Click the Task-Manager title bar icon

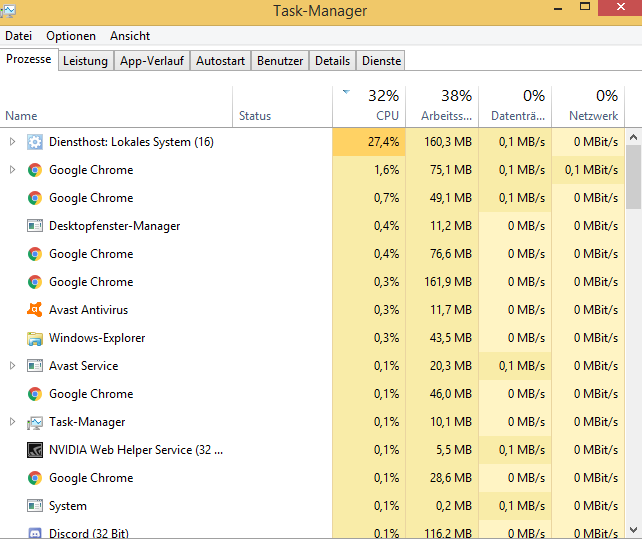coord(8,11)
